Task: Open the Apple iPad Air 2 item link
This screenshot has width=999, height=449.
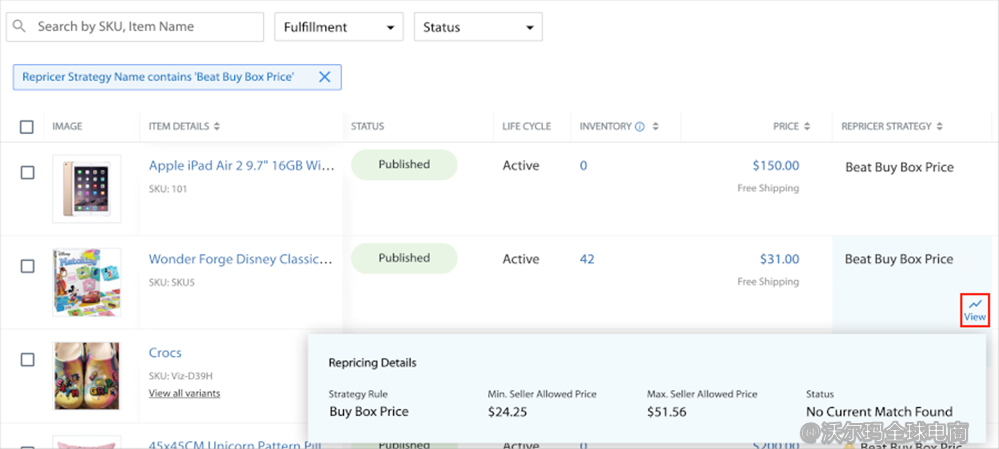Action: point(240,166)
